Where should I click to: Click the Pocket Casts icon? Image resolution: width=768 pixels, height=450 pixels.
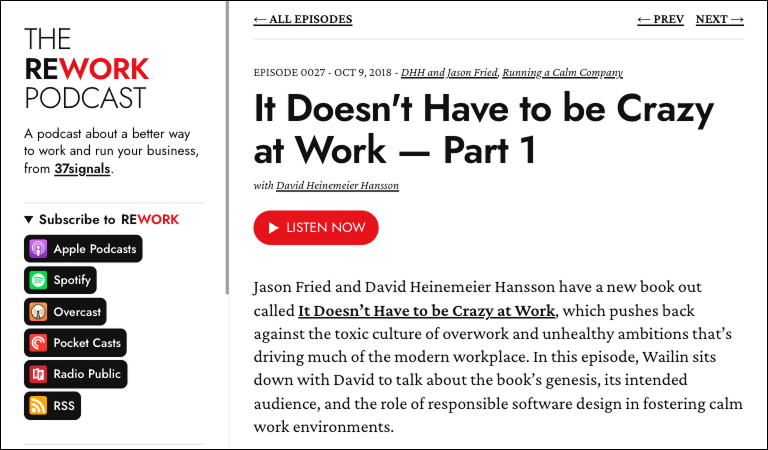click(38, 343)
